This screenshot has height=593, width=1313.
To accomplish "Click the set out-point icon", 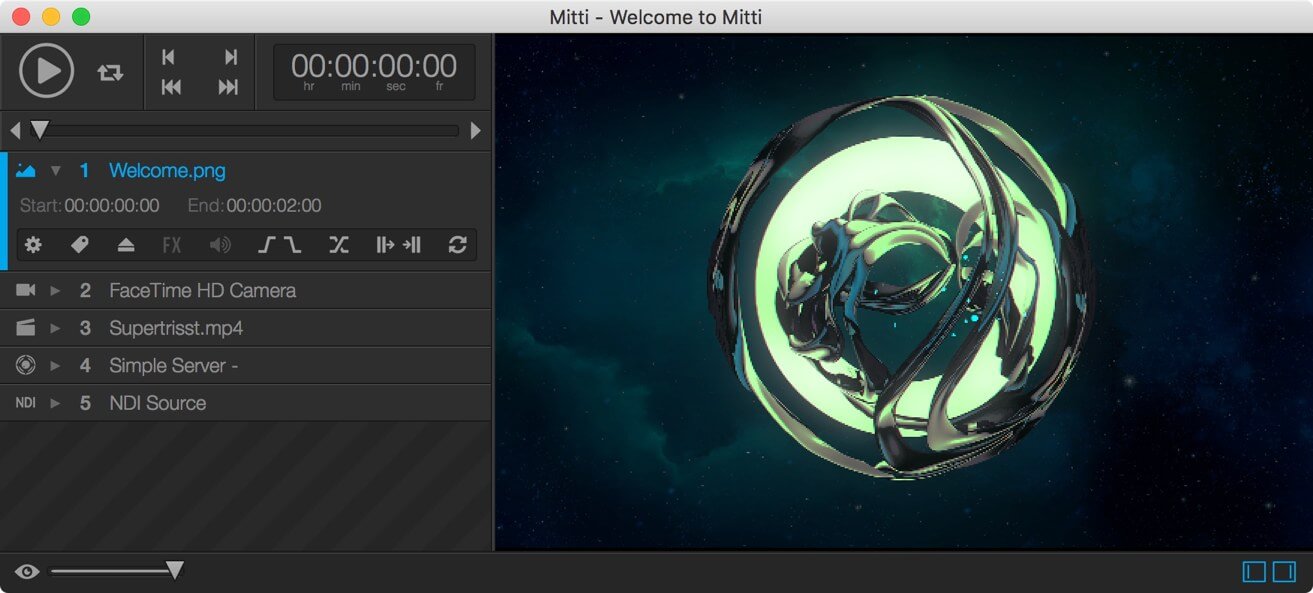I will pos(412,244).
